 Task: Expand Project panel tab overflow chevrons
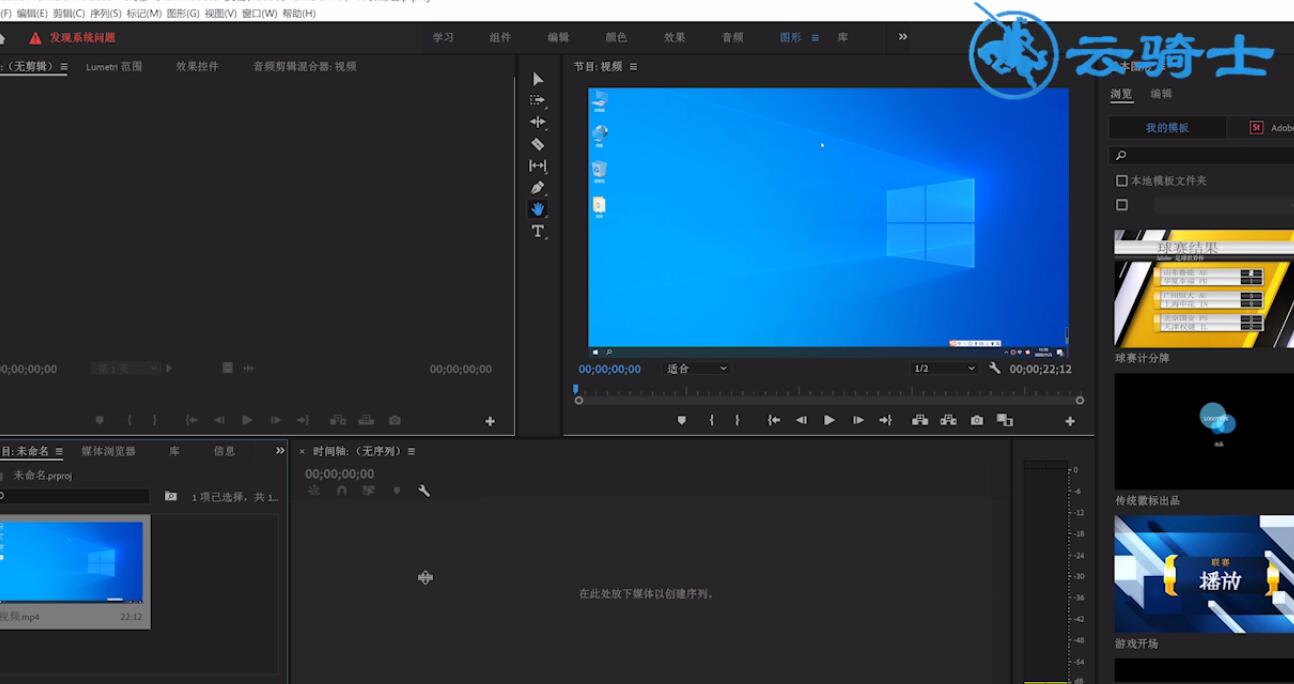point(280,451)
